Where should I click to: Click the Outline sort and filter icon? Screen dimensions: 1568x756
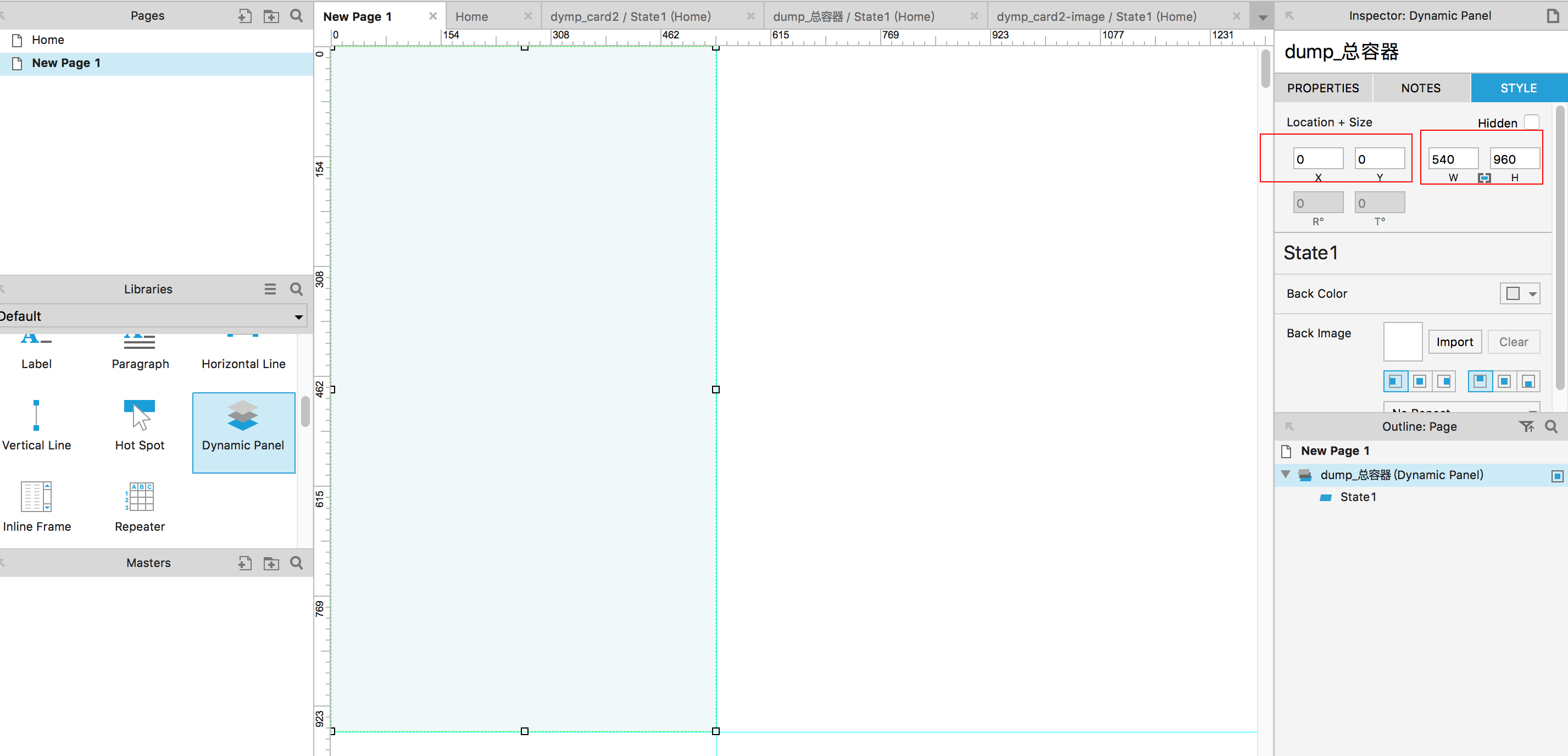pyautogui.click(x=1526, y=427)
